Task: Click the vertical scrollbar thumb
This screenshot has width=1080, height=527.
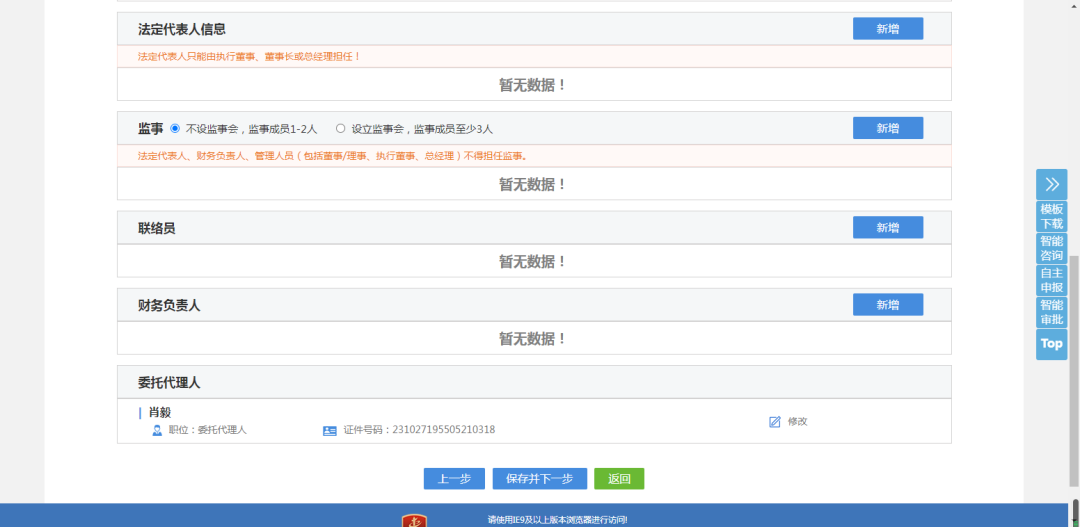Action: tap(1074, 371)
